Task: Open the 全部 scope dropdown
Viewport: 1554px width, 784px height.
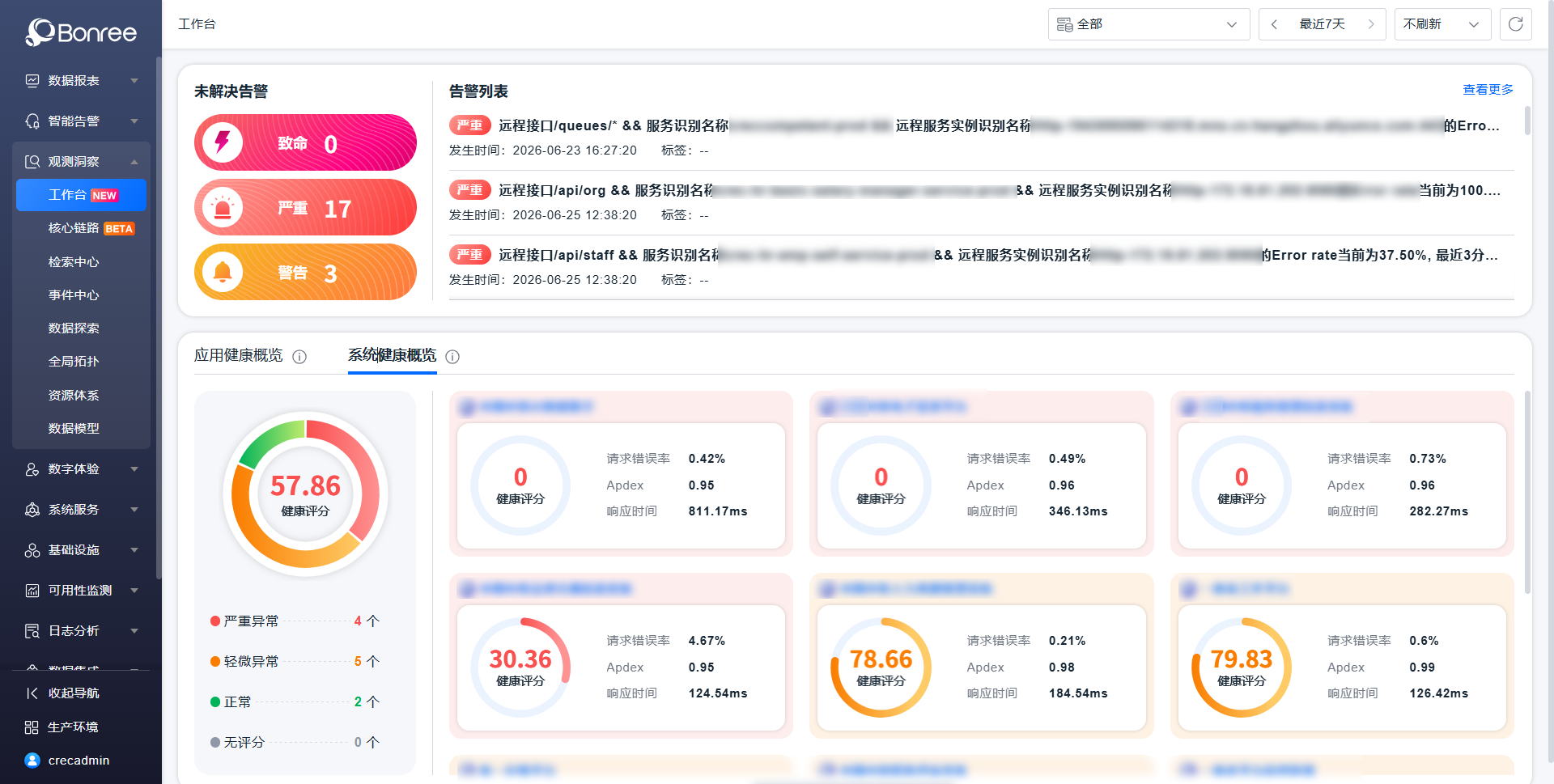Action: click(1149, 24)
